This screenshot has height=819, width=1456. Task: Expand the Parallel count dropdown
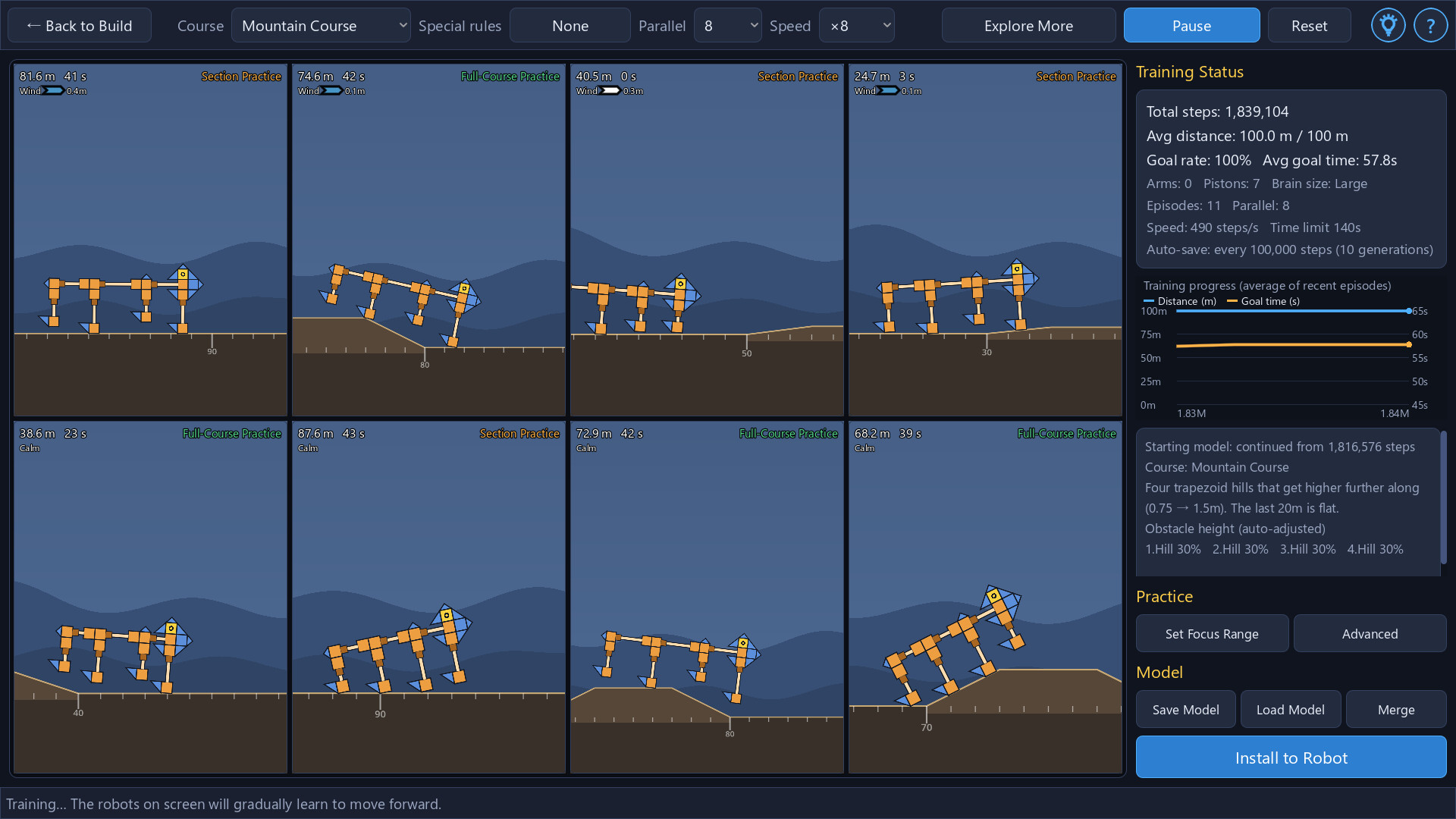(728, 26)
